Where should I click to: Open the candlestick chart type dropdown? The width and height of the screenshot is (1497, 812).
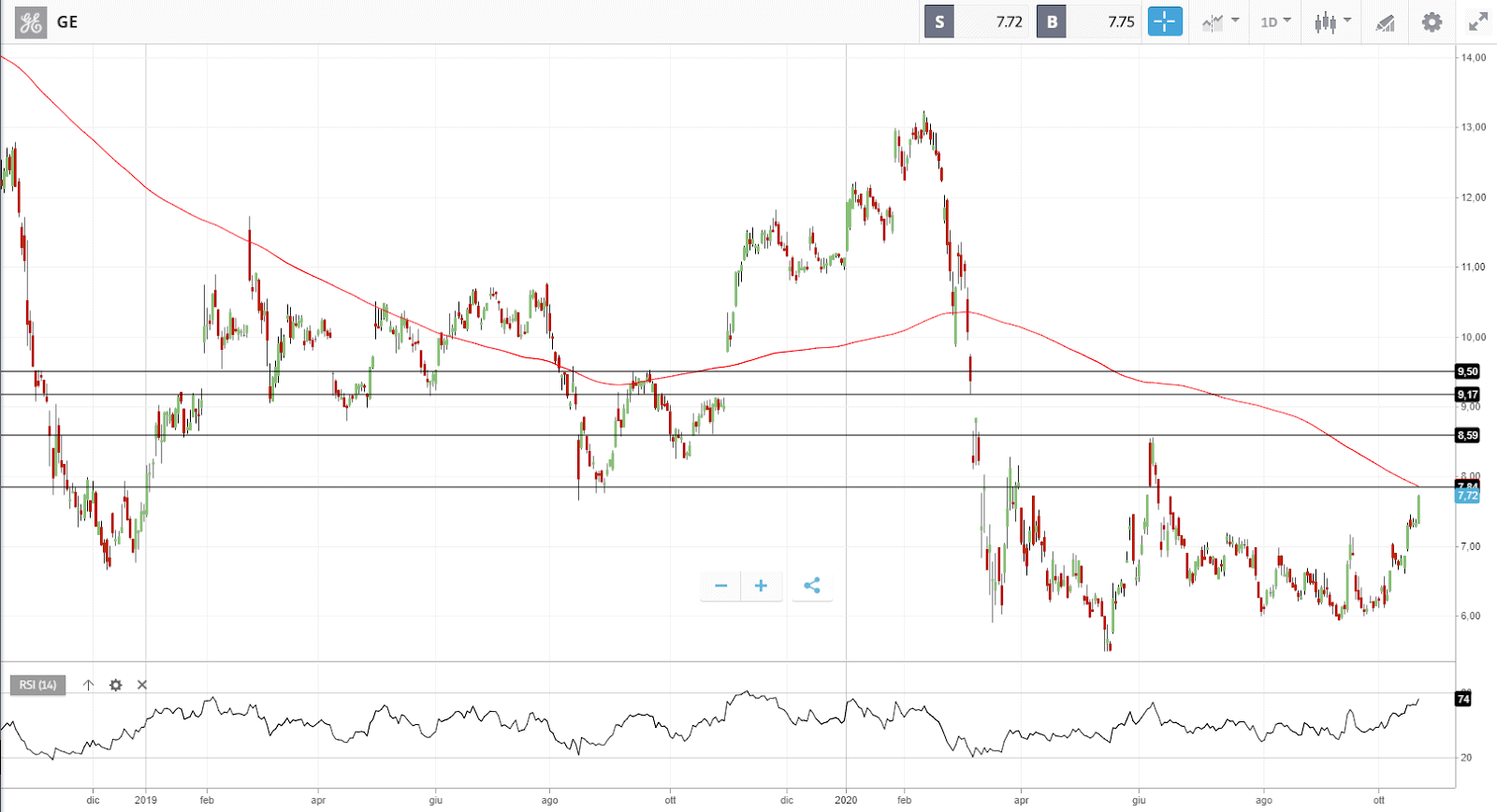1332,22
